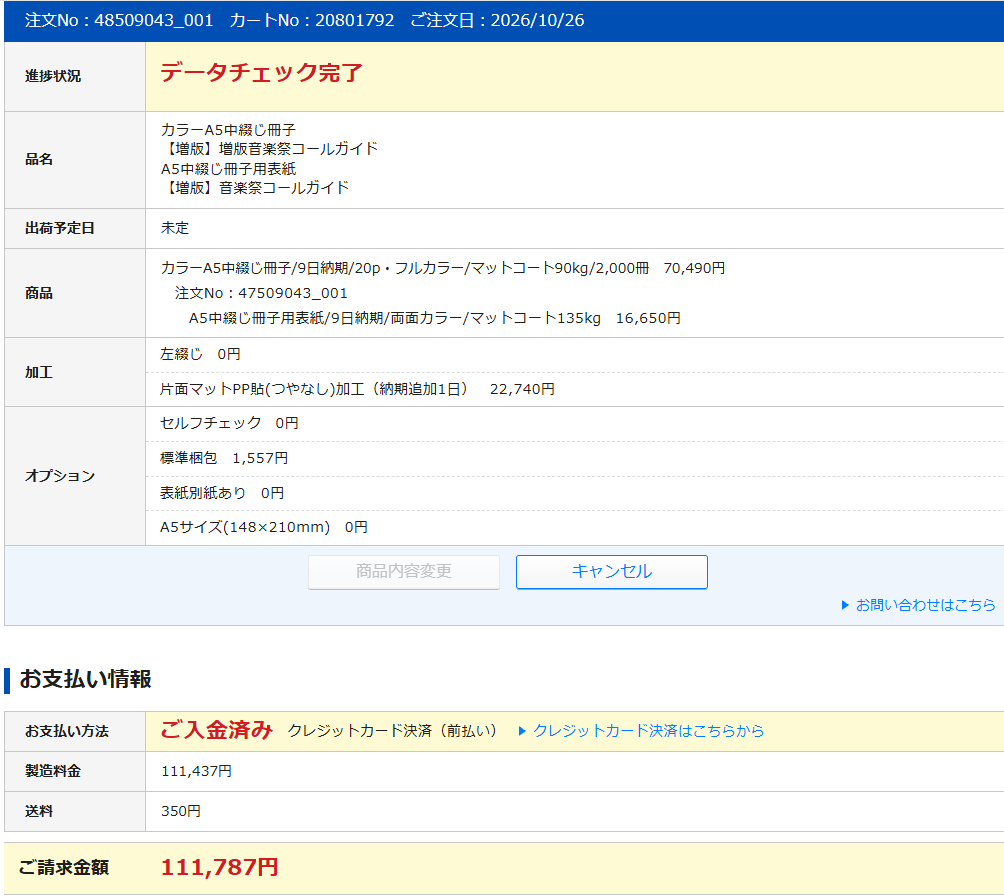Select the A5サイズ(148×210mm) 0円 option

[264, 527]
